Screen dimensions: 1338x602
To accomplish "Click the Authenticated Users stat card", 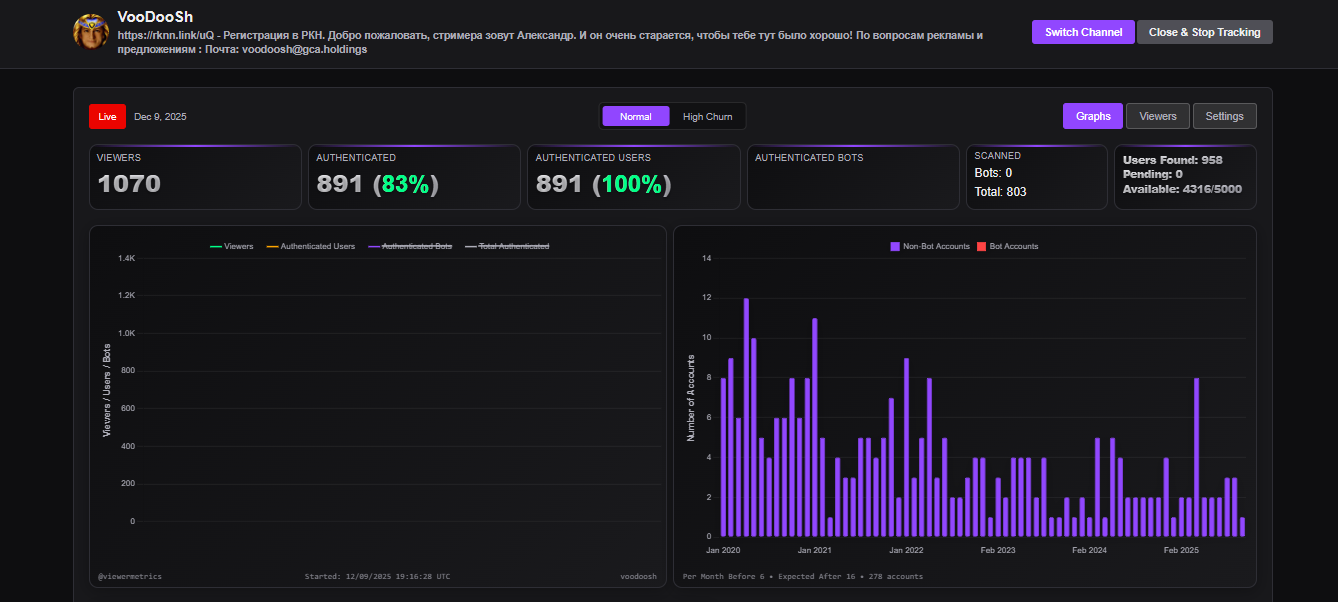I will [633, 177].
